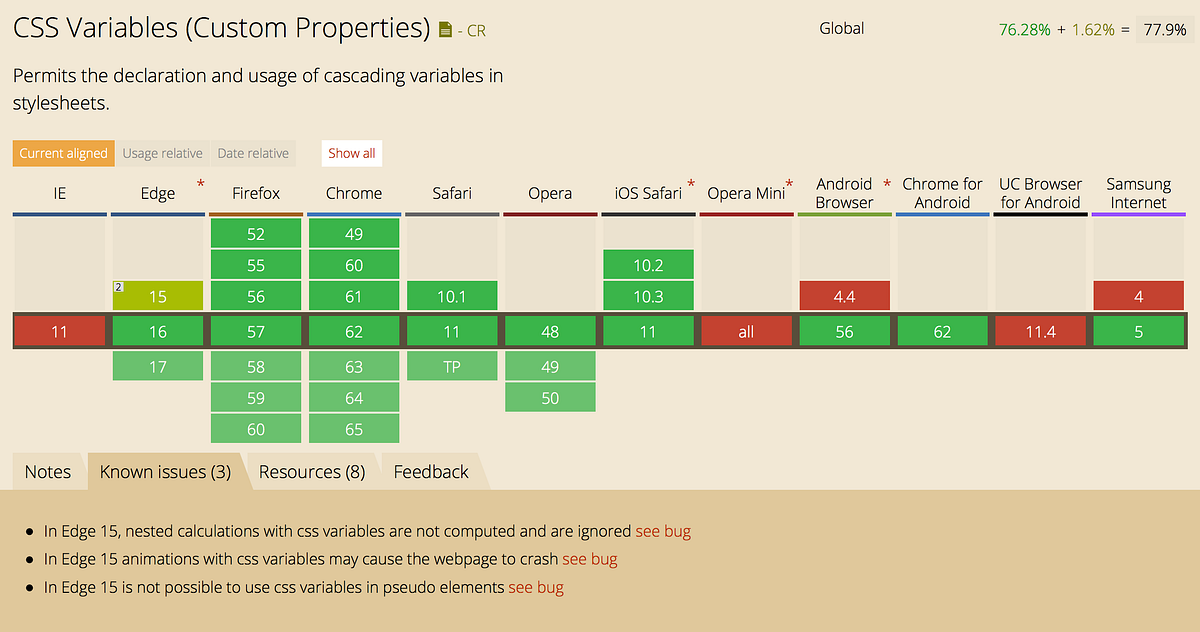Viewport: 1200px width, 632px height.
Task: Enable the Date relative view
Action: click(253, 153)
